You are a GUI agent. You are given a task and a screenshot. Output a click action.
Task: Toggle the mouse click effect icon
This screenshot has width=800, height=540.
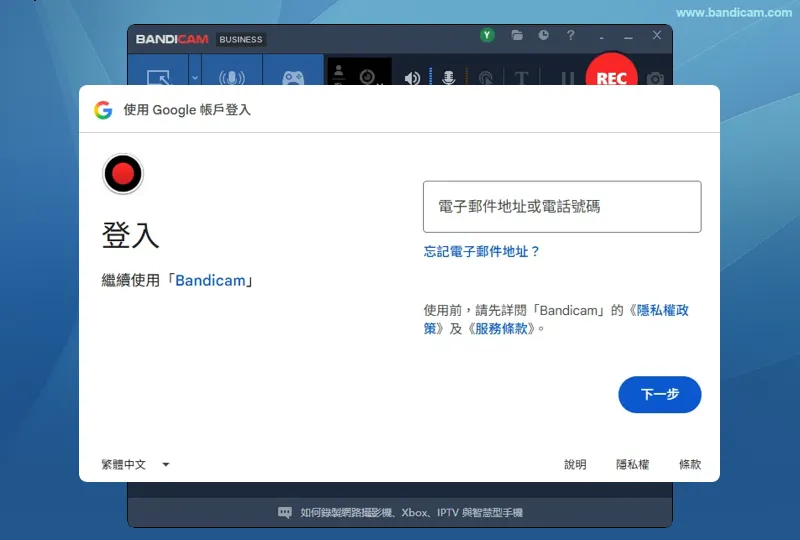click(x=486, y=78)
